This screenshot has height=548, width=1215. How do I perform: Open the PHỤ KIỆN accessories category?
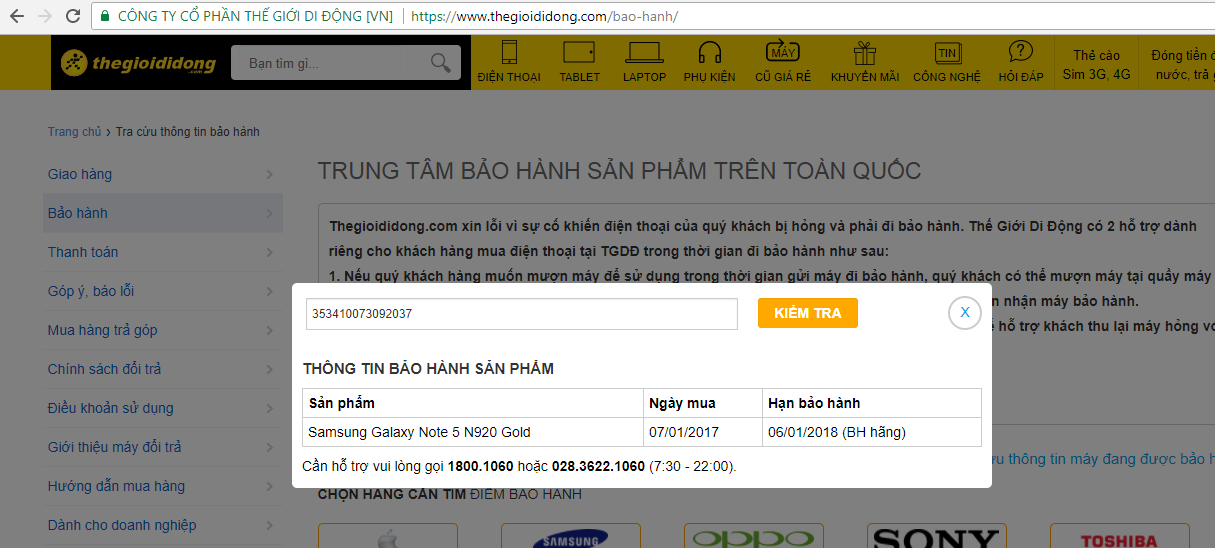tap(710, 63)
